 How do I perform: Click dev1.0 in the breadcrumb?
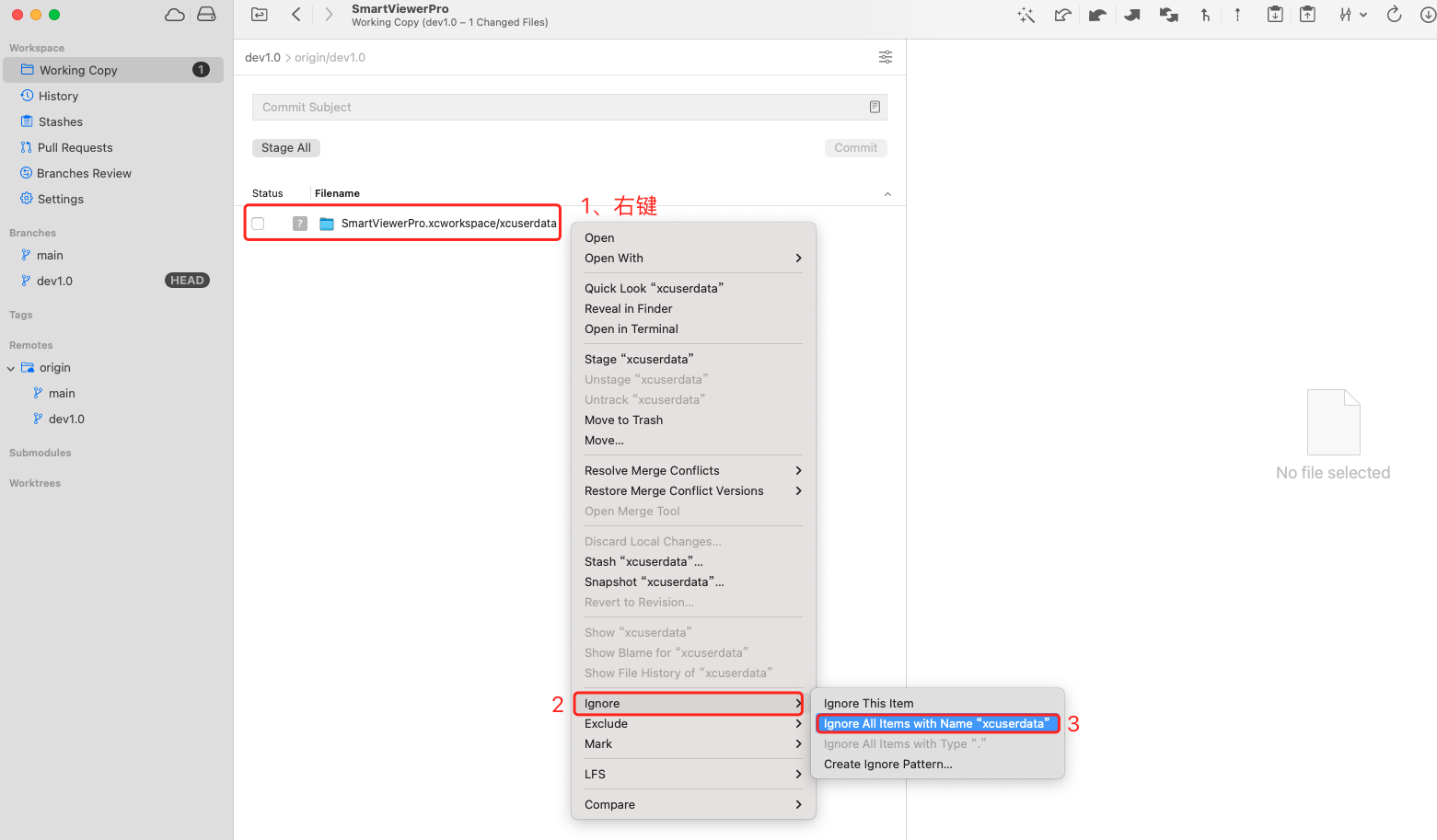point(262,57)
